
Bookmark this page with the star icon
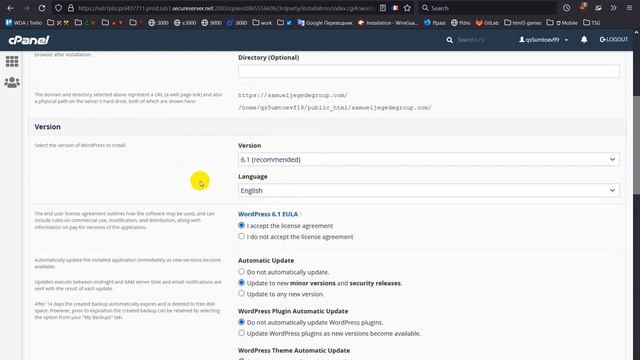(407, 8)
